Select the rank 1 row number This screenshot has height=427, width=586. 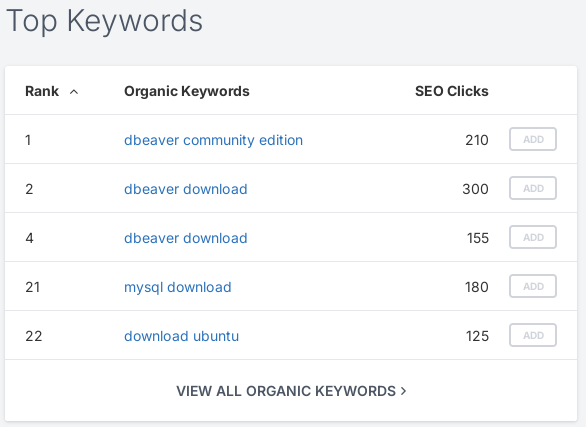click(x=28, y=140)
